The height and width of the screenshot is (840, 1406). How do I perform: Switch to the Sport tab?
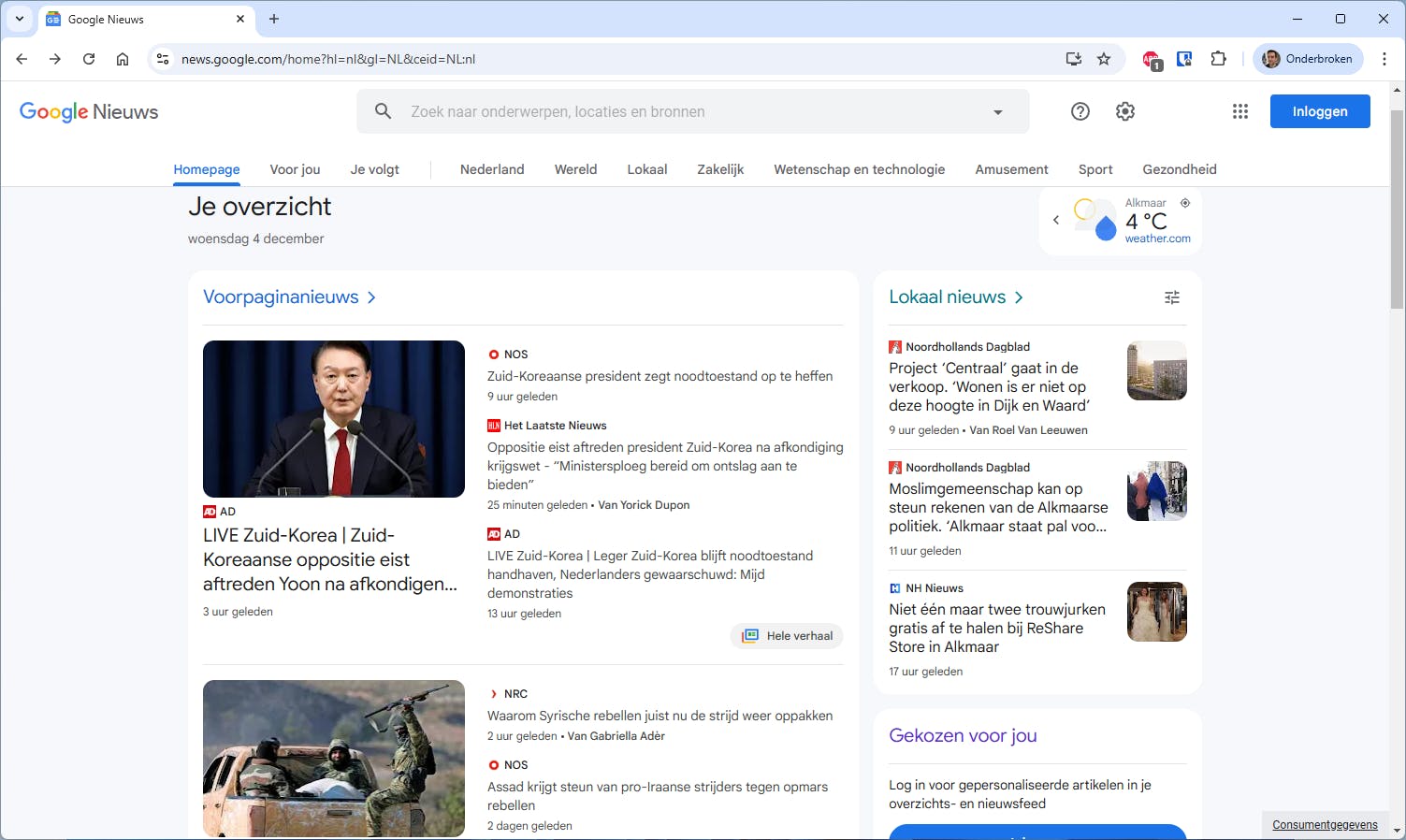click(1094, 169)
